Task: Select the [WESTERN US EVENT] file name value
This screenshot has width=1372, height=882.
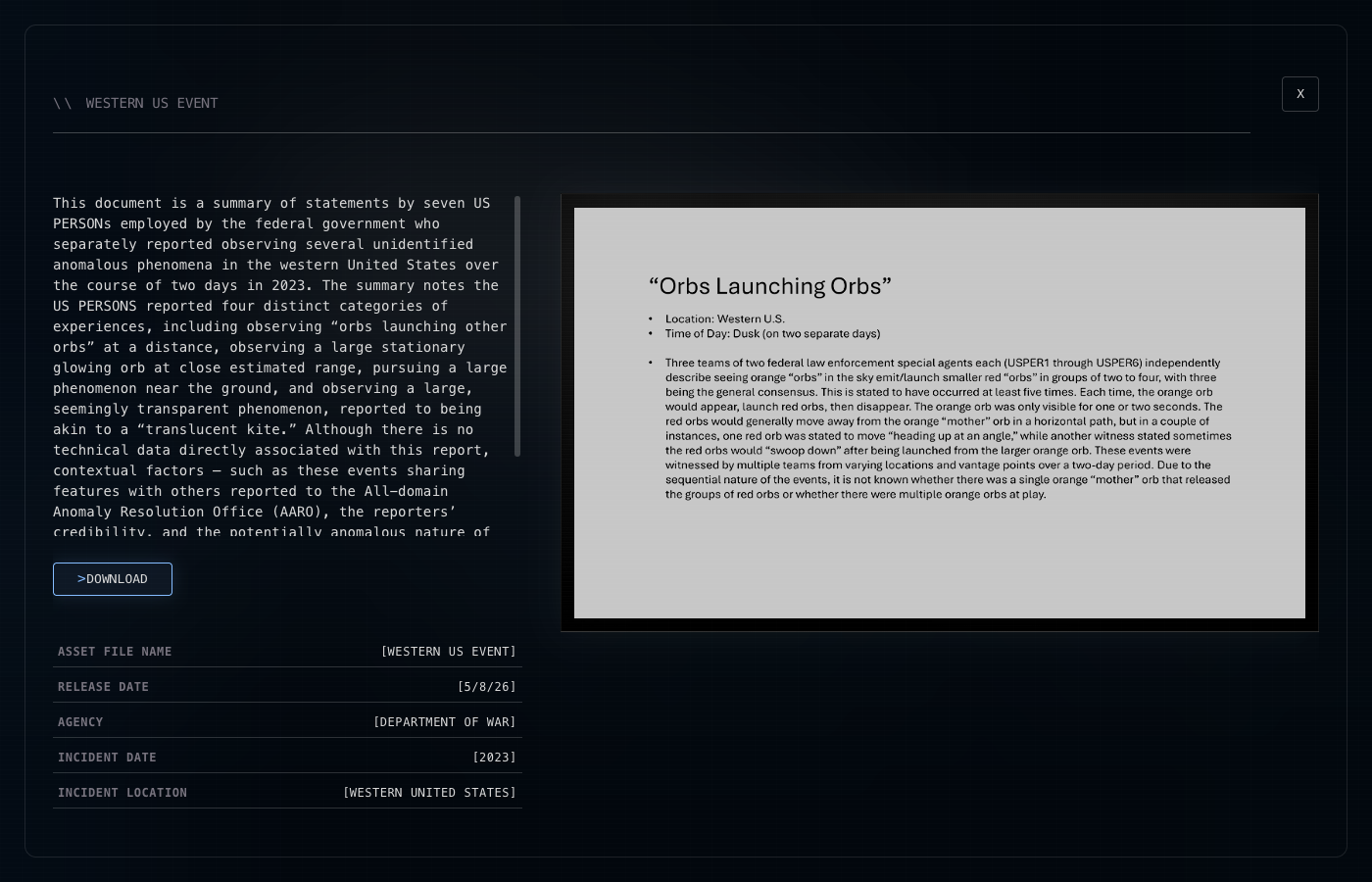Action: (x=448, y=652)
